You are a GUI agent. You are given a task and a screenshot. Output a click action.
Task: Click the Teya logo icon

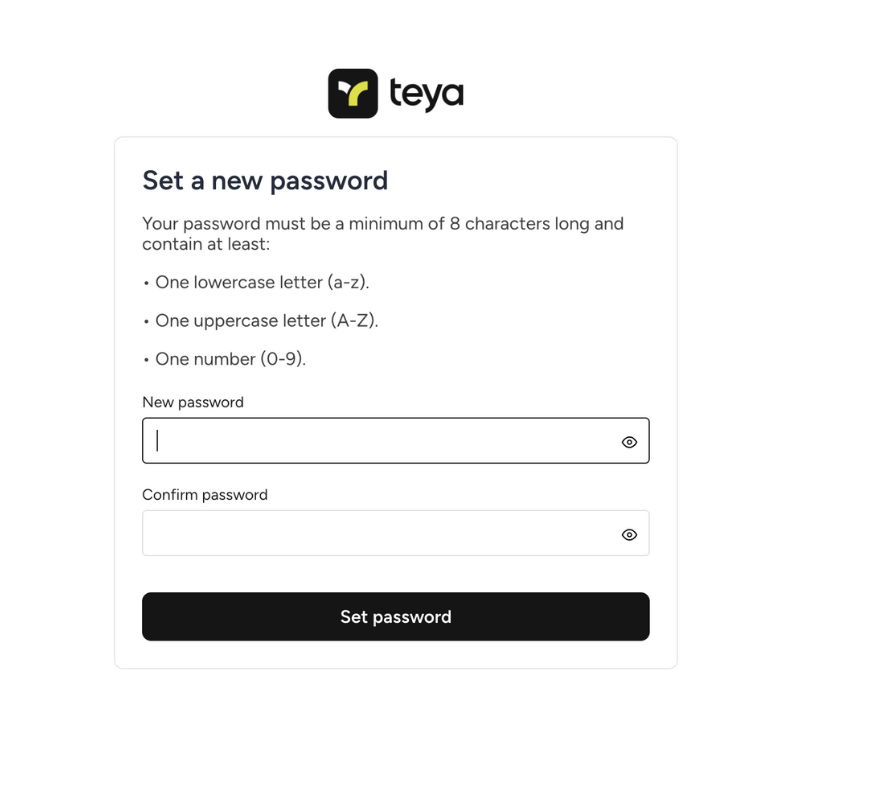[353, 94]
